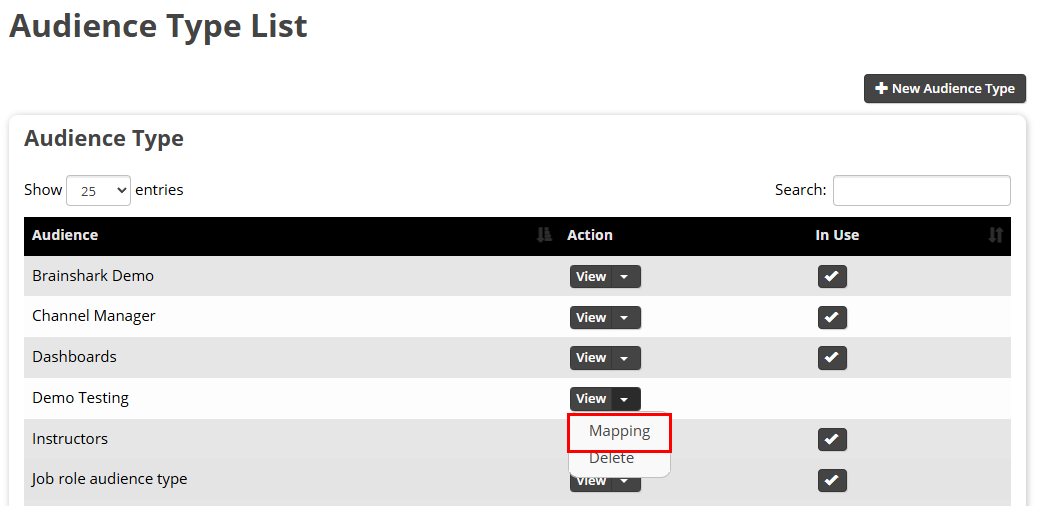Toggle In Use checkmark for Dashboards
1039x506 pixels.
(832, 358)
